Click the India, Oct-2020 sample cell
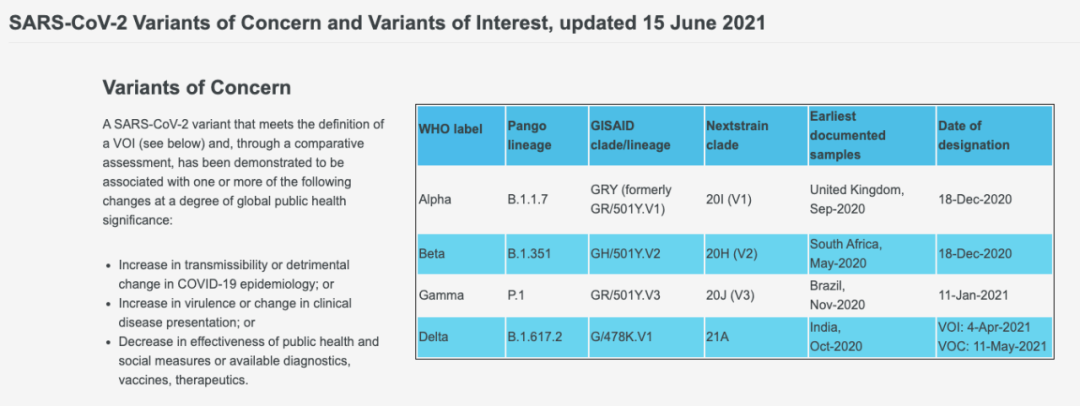The width and height of the screenshot is (1080, 406). coord(837,337)
